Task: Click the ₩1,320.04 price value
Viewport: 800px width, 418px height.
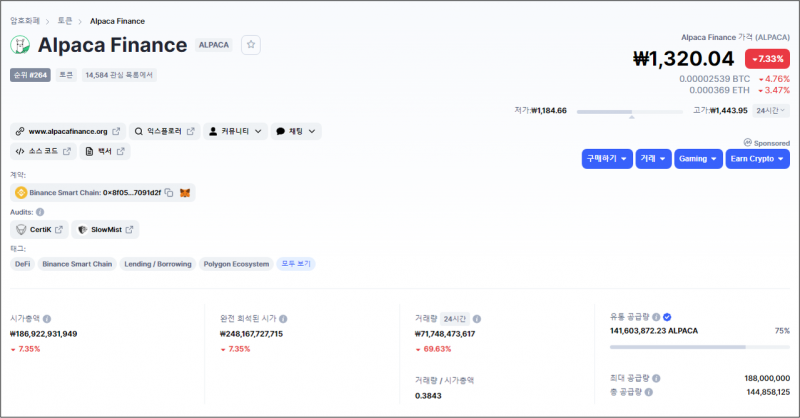Action: (x=684, y=59)
